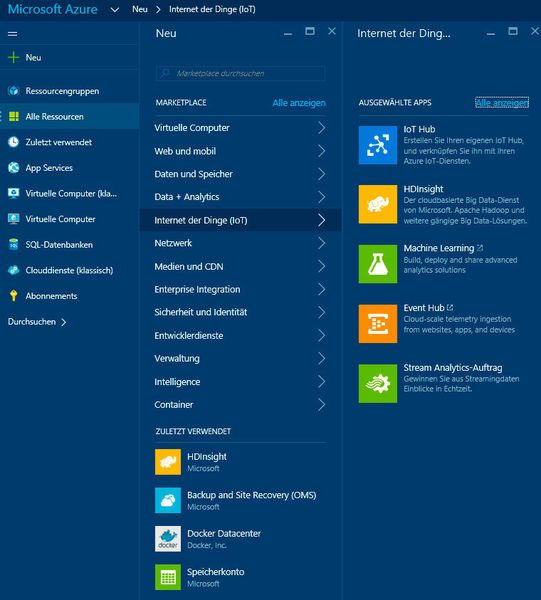Click Backup and Site Recovery (OMS) text

pyautogui.click(x=251, y=495)
